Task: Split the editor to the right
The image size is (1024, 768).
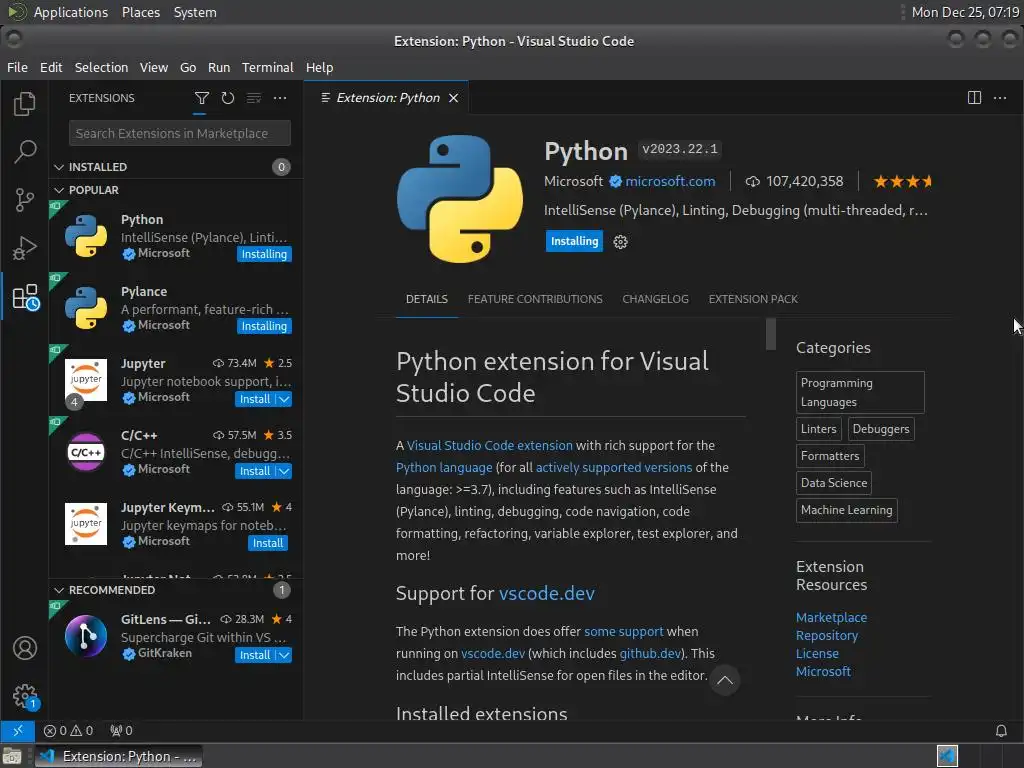Action: pyautogui.click(x=974, y=98)
